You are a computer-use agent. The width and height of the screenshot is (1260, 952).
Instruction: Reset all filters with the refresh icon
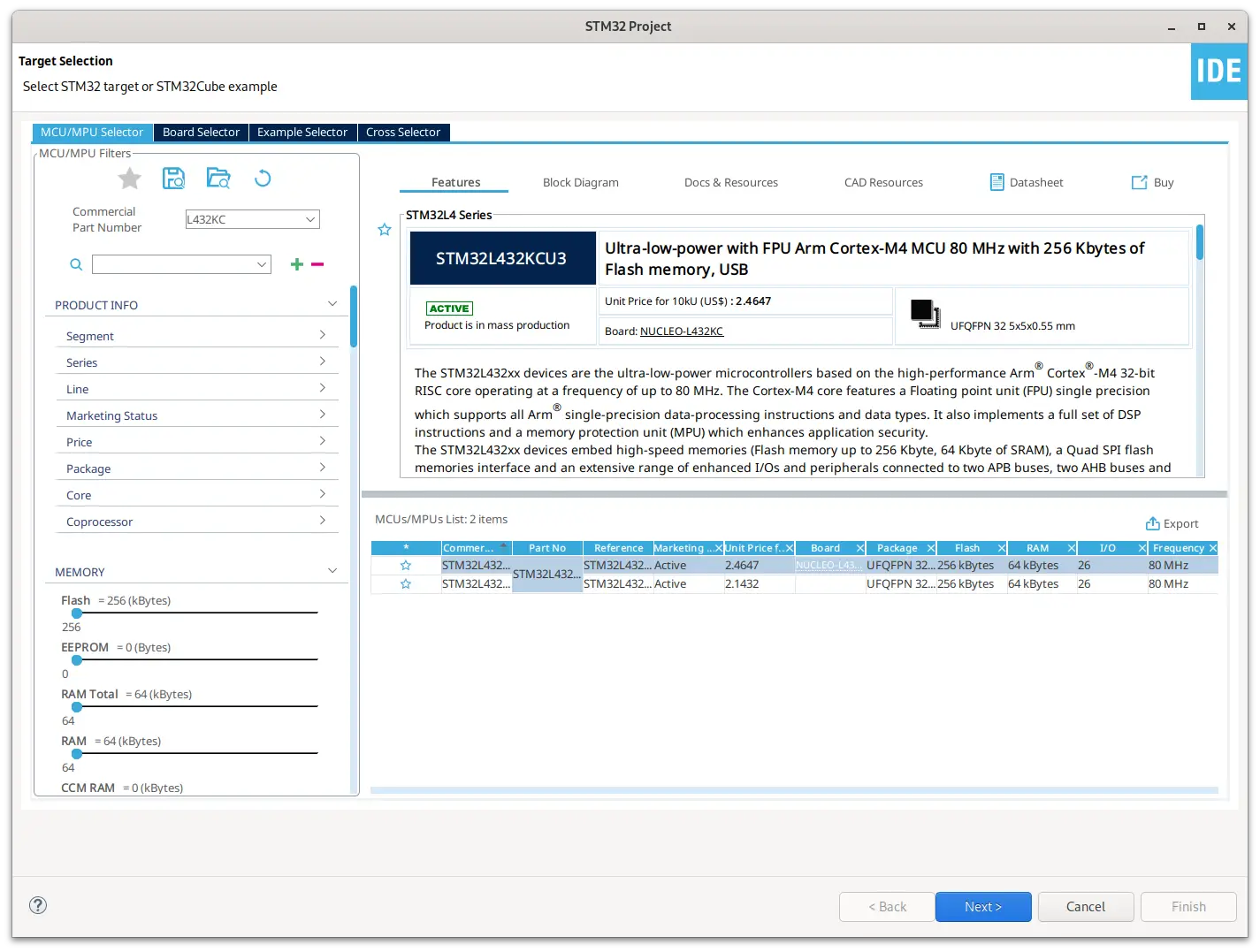tap(263, 179)
